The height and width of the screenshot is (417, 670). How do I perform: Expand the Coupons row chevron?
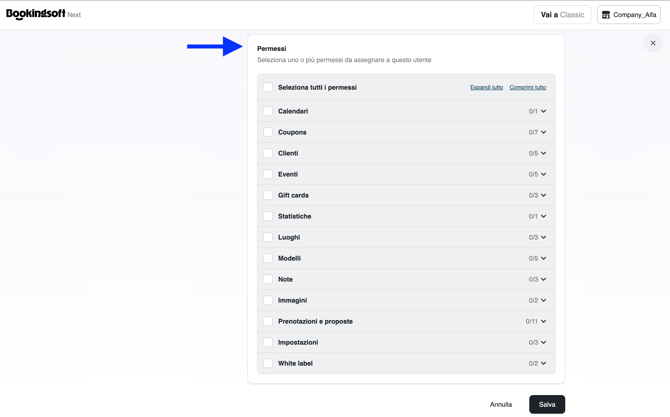(544, 132)
